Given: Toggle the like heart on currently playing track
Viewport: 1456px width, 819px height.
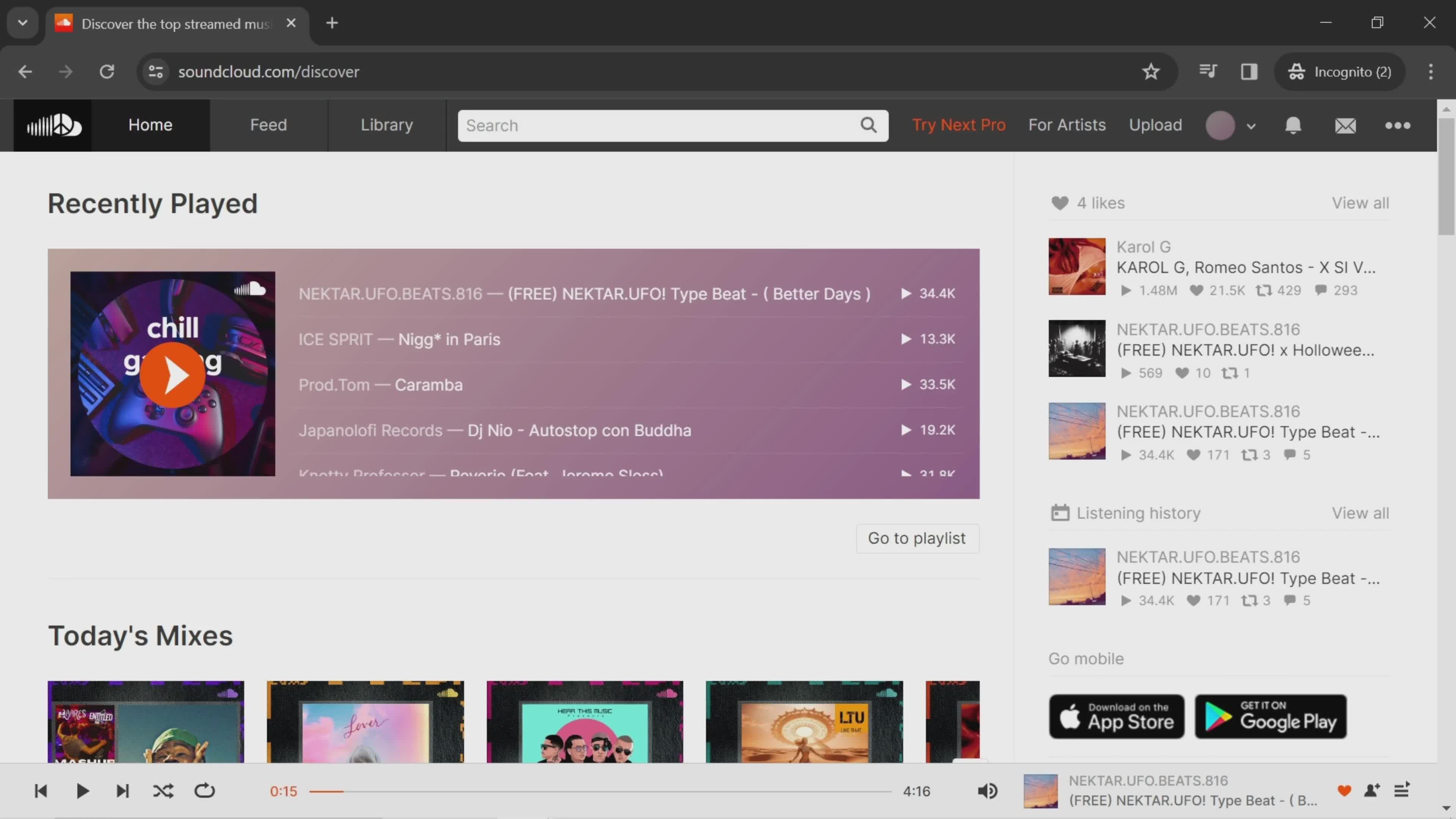Looking at the screenshot, I should 1345,791.
